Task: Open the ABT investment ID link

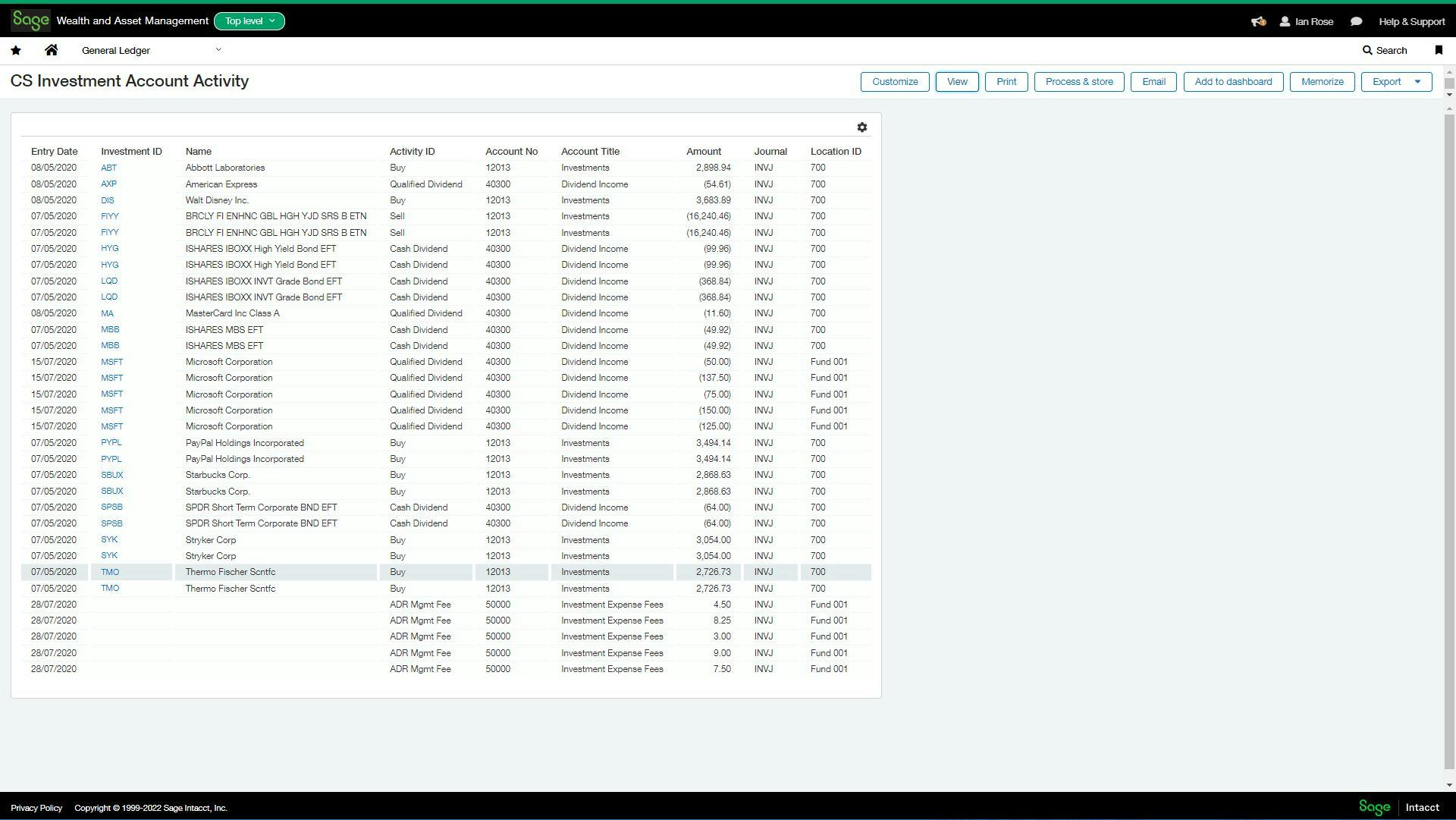Action: point(108,168)
